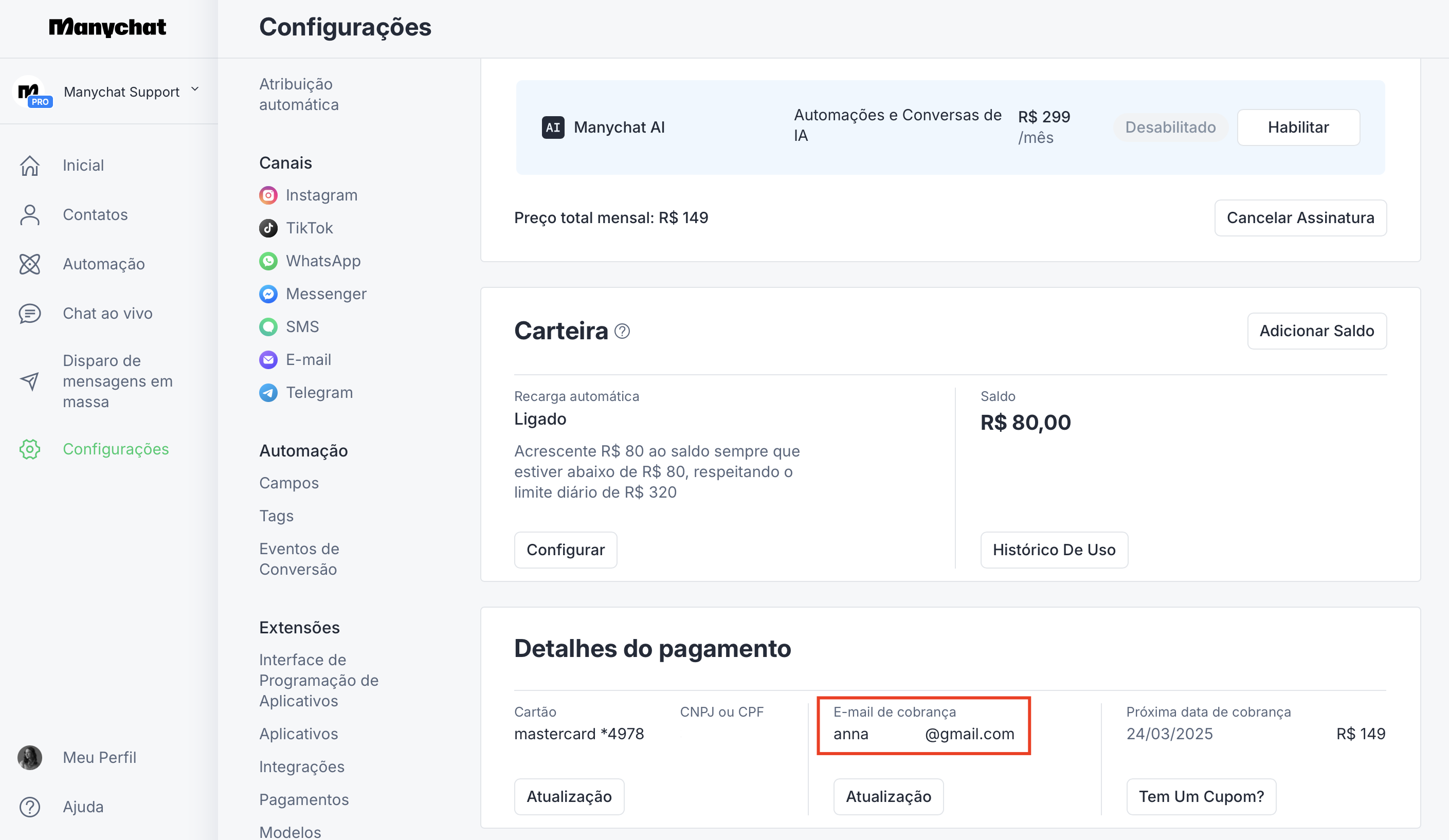Click the Desabilitado status badge
This screenshot has width=1449, height=840.
(1170, 127)
